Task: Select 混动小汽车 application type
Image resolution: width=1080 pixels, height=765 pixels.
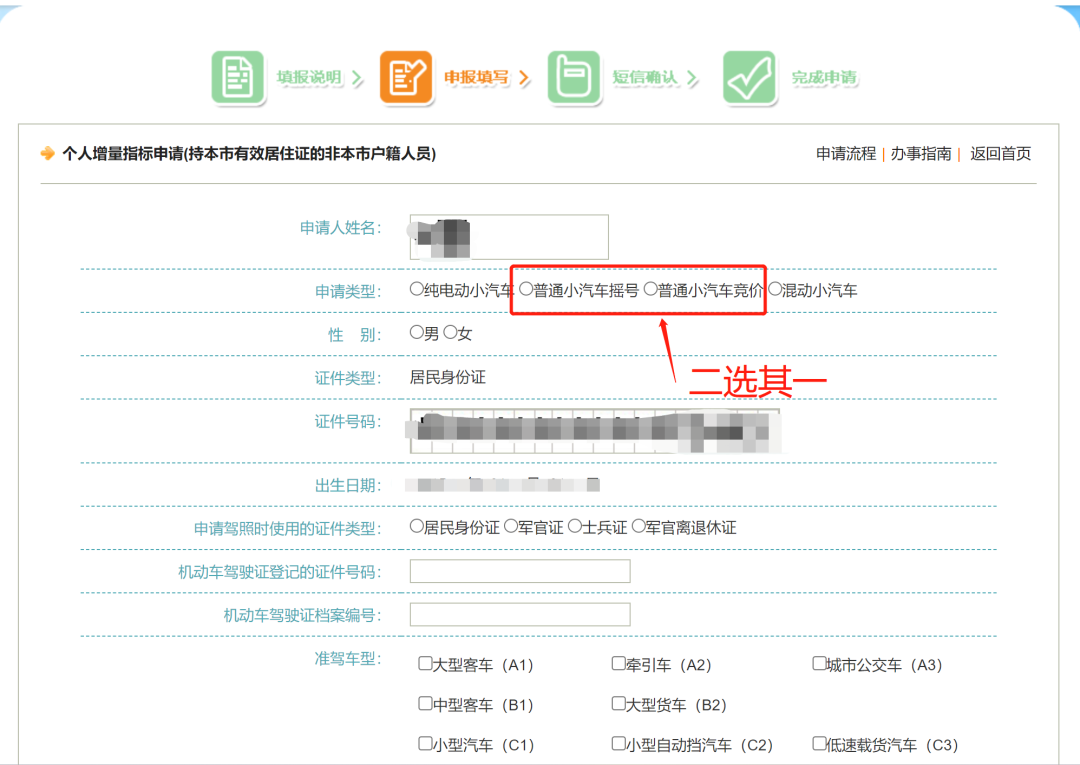Action: [x=775, y=290]
